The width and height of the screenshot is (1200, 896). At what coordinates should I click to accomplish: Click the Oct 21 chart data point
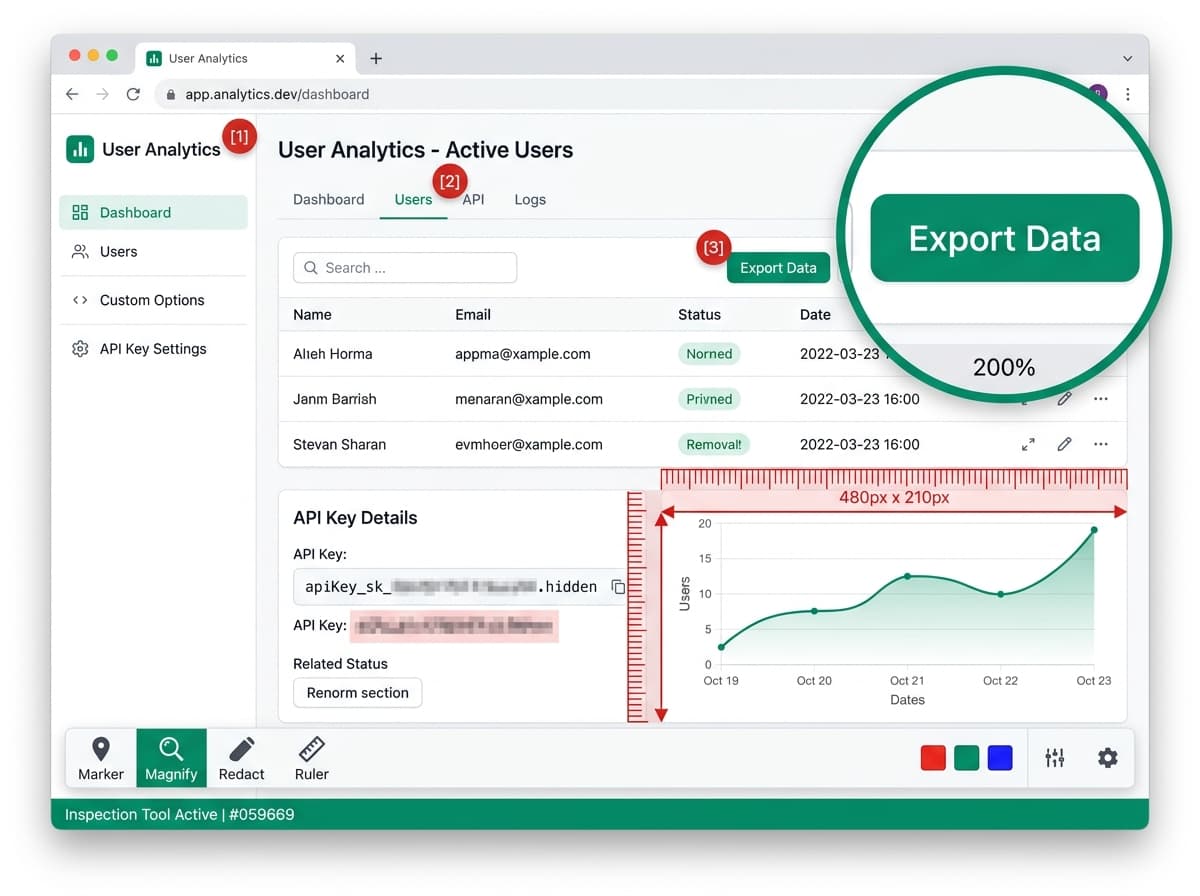click(907, 576)
